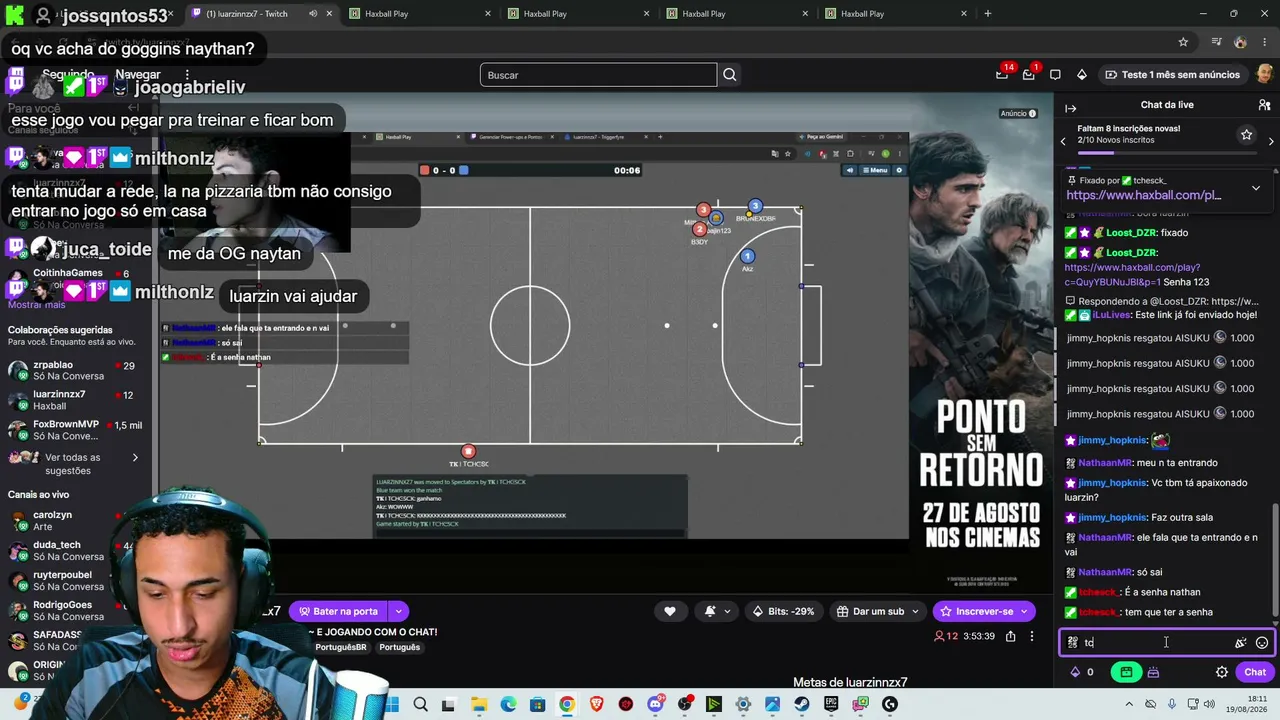Viewport: 1280px width, 720px height.
Task: Open Steam from the taskbar
Action: pos(802,704)
